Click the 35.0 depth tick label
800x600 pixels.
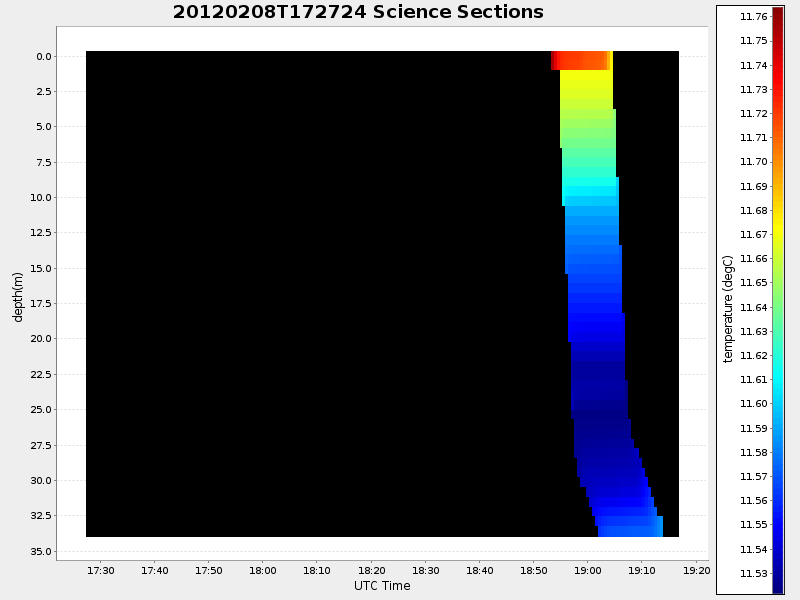coord(41,552)
